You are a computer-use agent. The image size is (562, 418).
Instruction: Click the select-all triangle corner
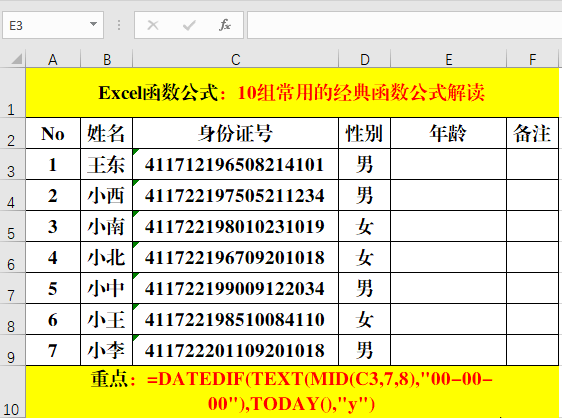pyautogui.click(x=17, y=59)
